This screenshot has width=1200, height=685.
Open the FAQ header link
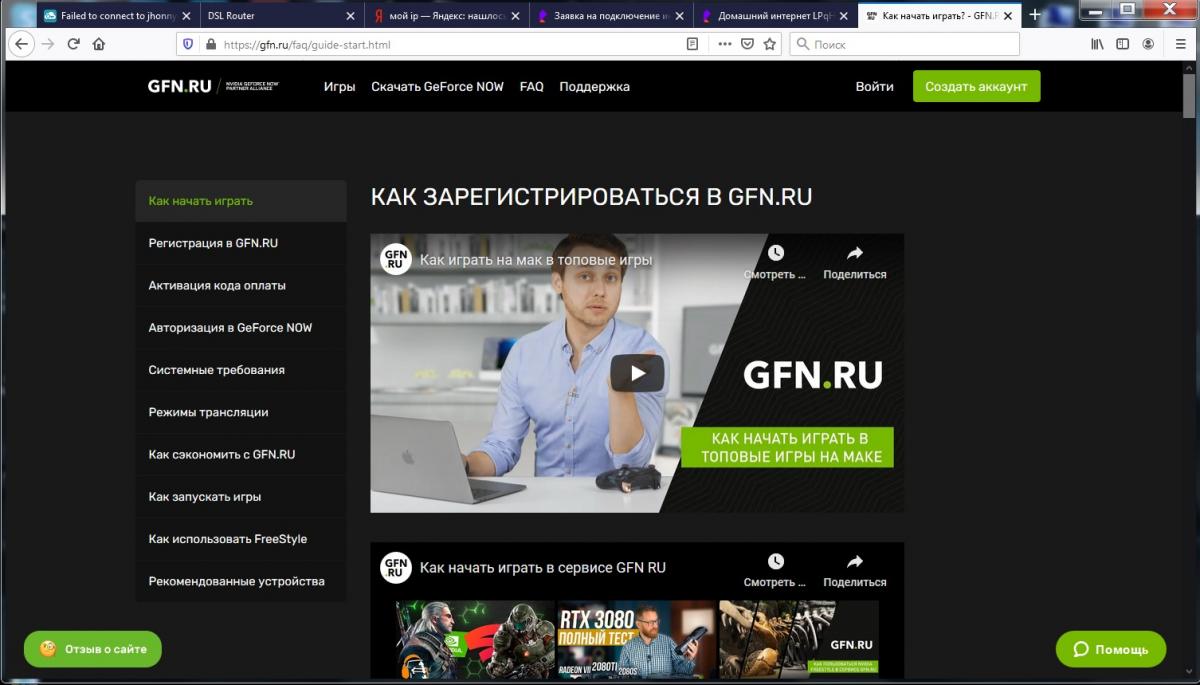click(x=532, y=87)
